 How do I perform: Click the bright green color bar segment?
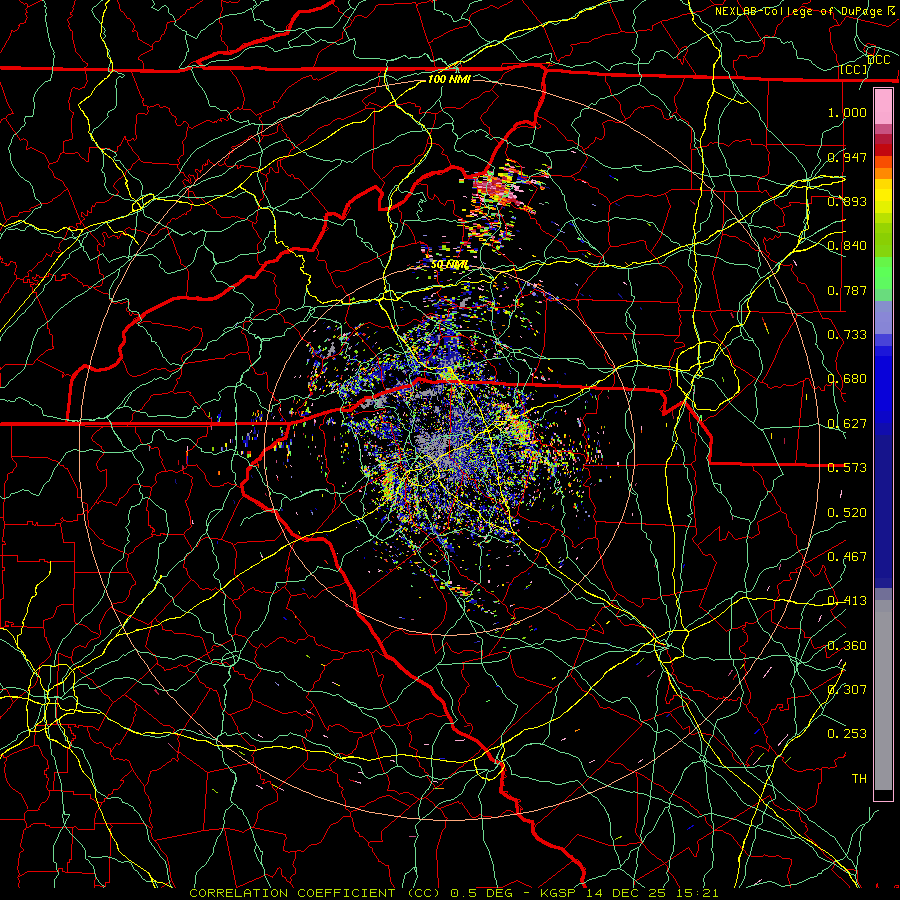click(x=883, y=273)
